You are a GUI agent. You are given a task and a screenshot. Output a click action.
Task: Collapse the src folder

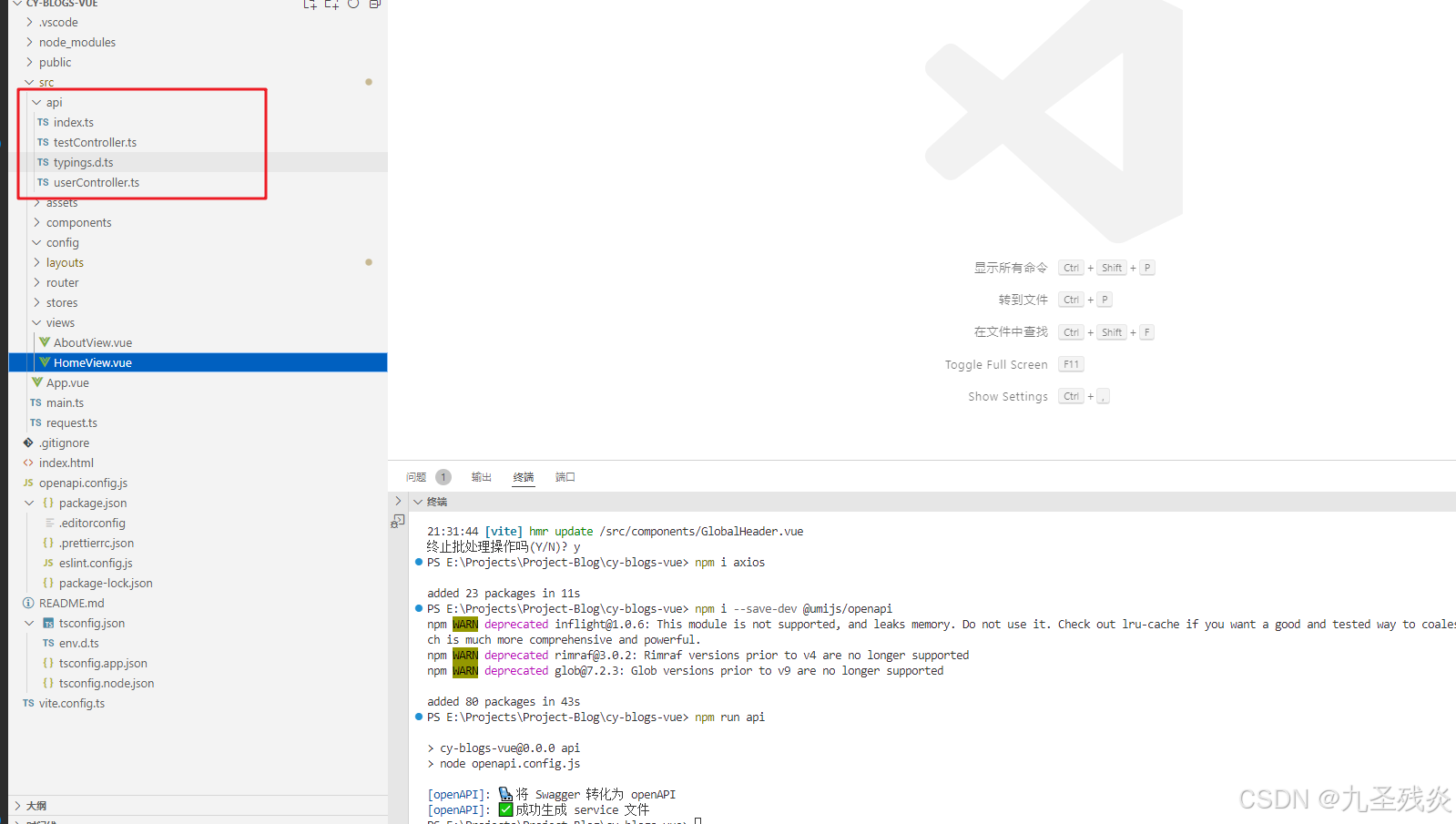click(29, 82)
